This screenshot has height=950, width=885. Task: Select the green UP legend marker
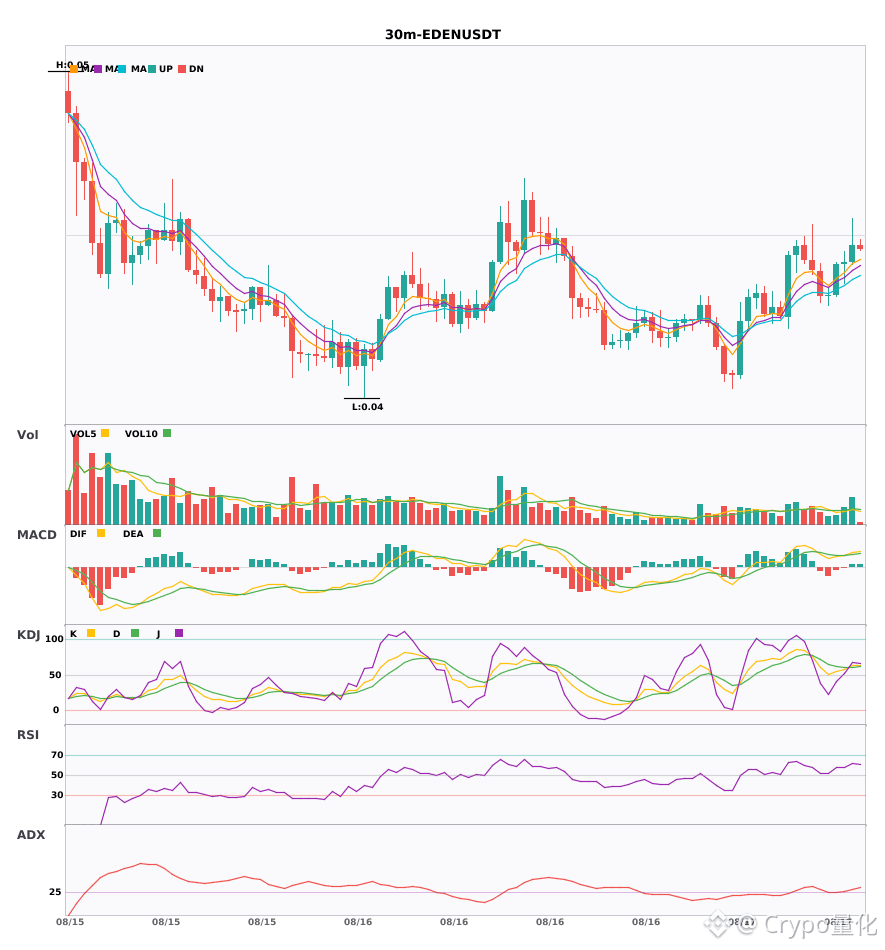[x=152, y=69]
